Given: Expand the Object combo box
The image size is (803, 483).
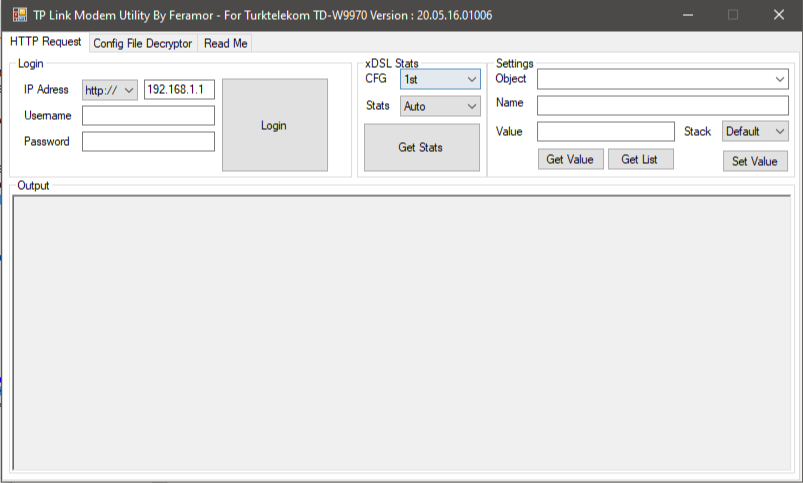Looking at the screenshot, I should click(x=663, y=79).
